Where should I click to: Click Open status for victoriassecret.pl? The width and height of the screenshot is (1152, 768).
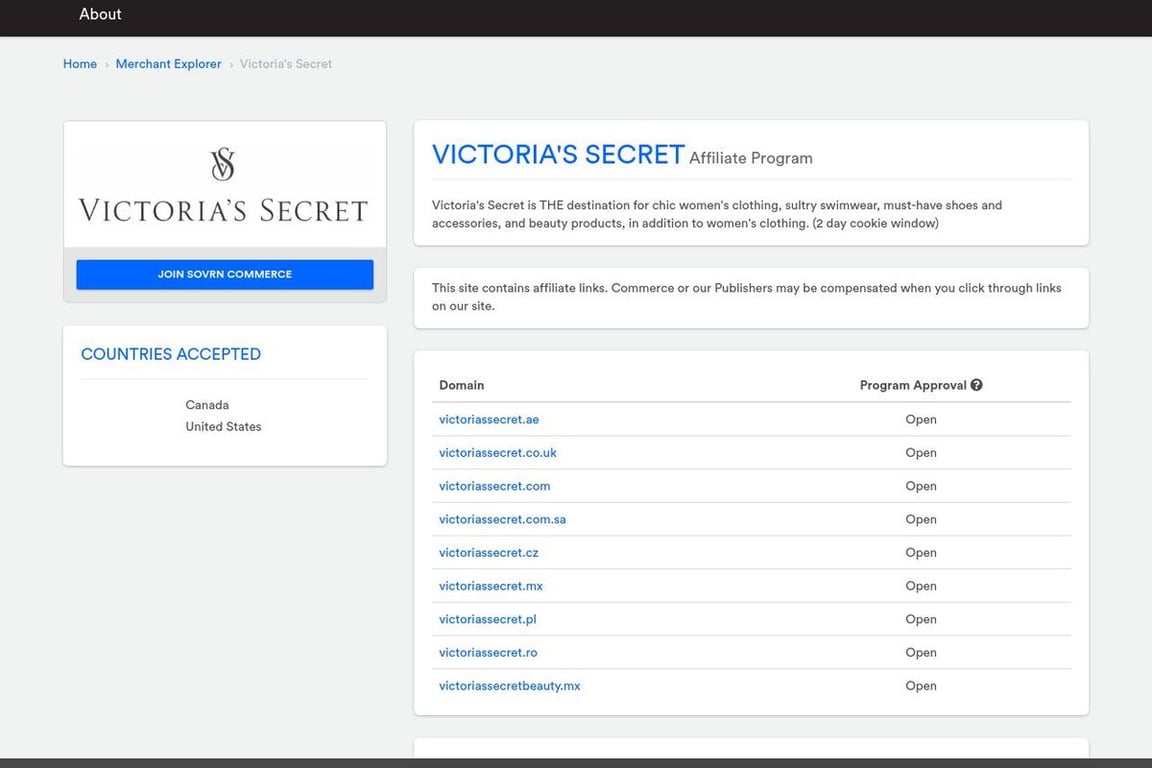click(921, 620)
